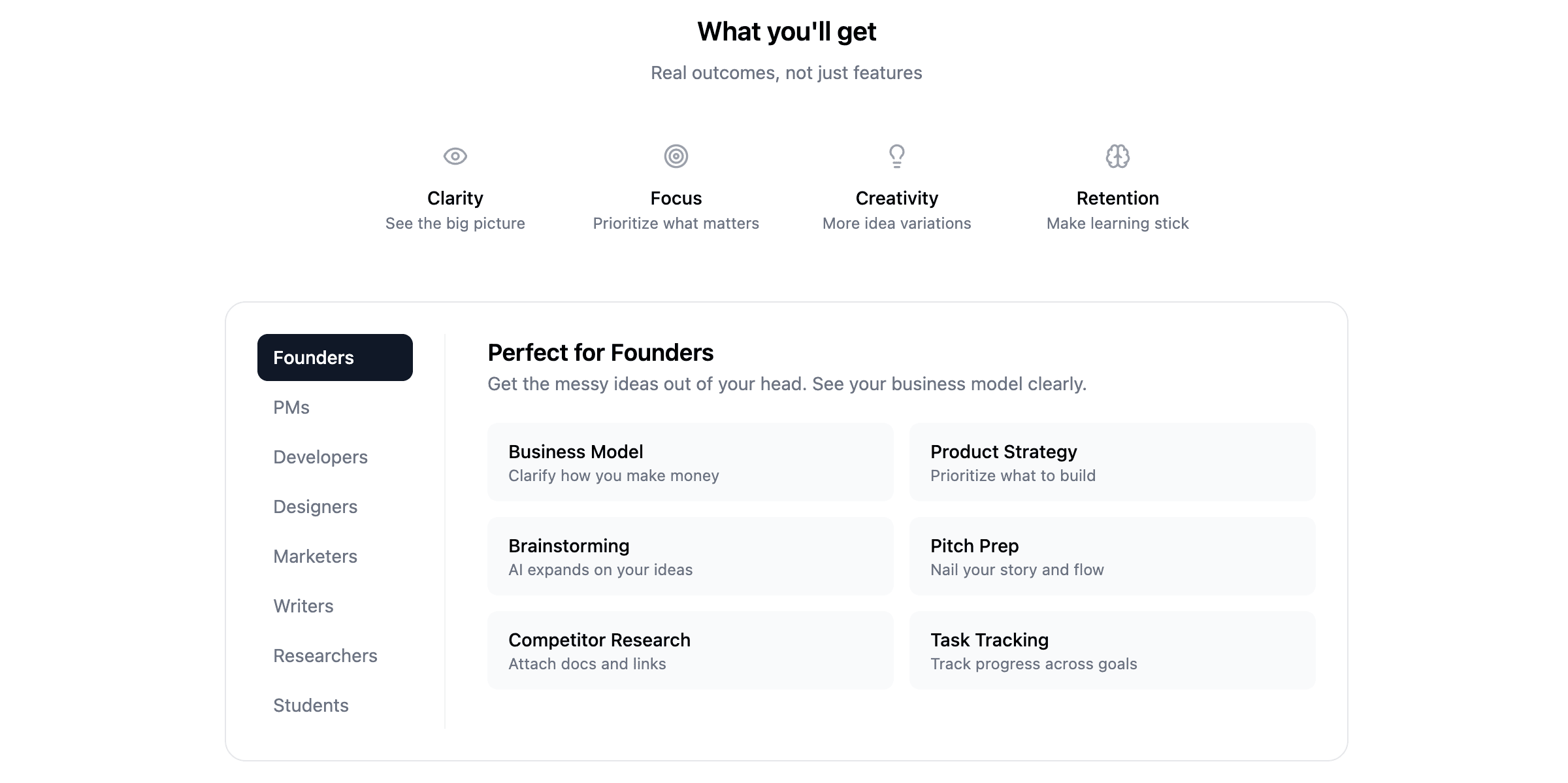Select the Brainstorming card

(690, 556)
